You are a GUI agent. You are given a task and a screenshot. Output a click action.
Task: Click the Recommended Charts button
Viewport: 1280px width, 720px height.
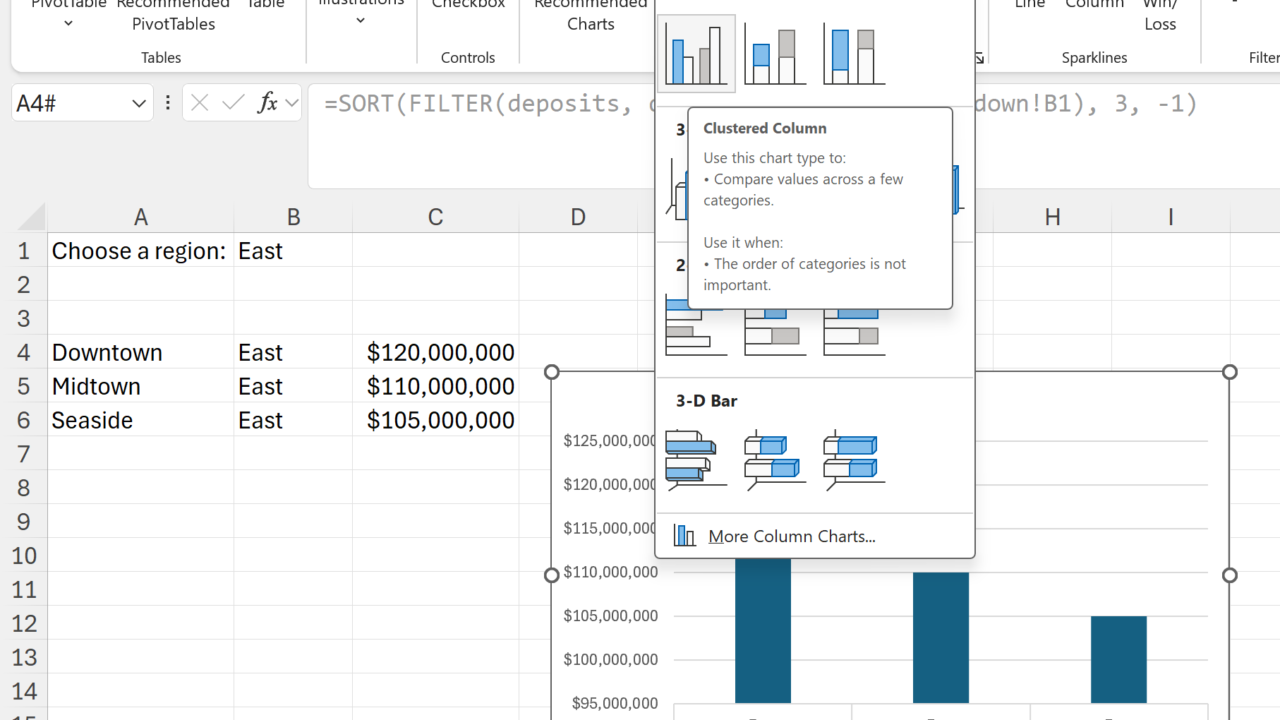coord(590,15)
